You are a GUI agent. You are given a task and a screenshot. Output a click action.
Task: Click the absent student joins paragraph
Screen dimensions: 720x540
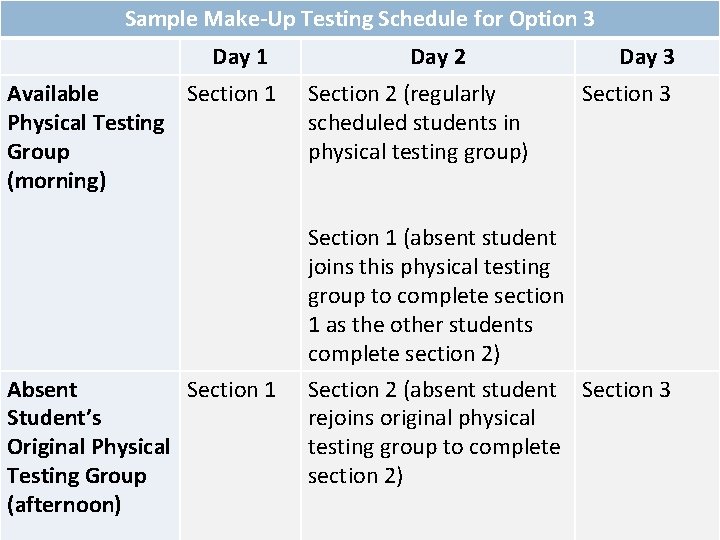pos(435,296)
